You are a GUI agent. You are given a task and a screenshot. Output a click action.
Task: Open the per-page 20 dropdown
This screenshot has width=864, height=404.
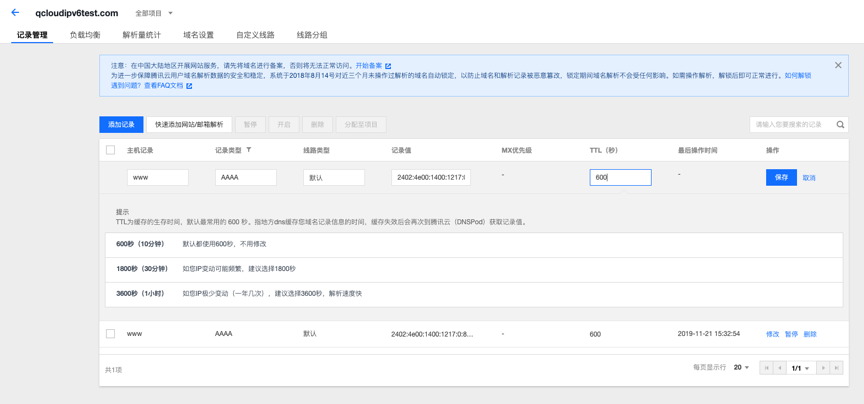tap(741, 368)
